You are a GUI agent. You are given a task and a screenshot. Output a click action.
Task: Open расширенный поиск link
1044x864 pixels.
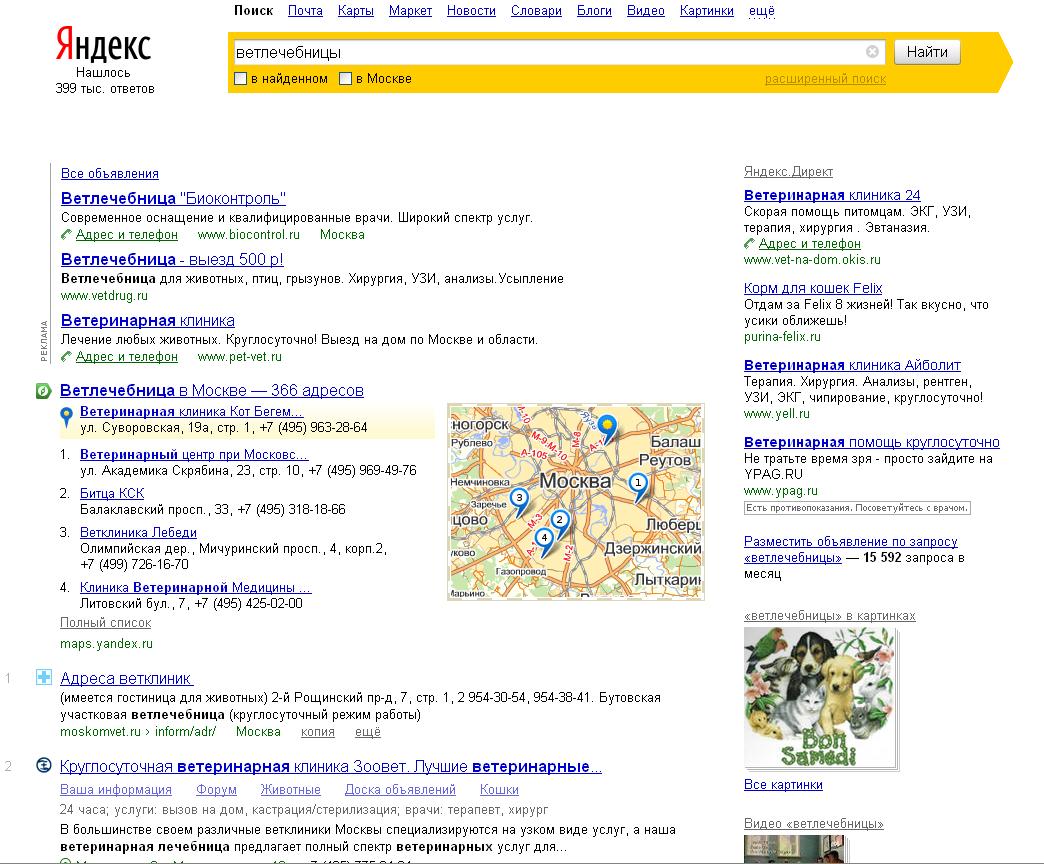tap(825, 79)
